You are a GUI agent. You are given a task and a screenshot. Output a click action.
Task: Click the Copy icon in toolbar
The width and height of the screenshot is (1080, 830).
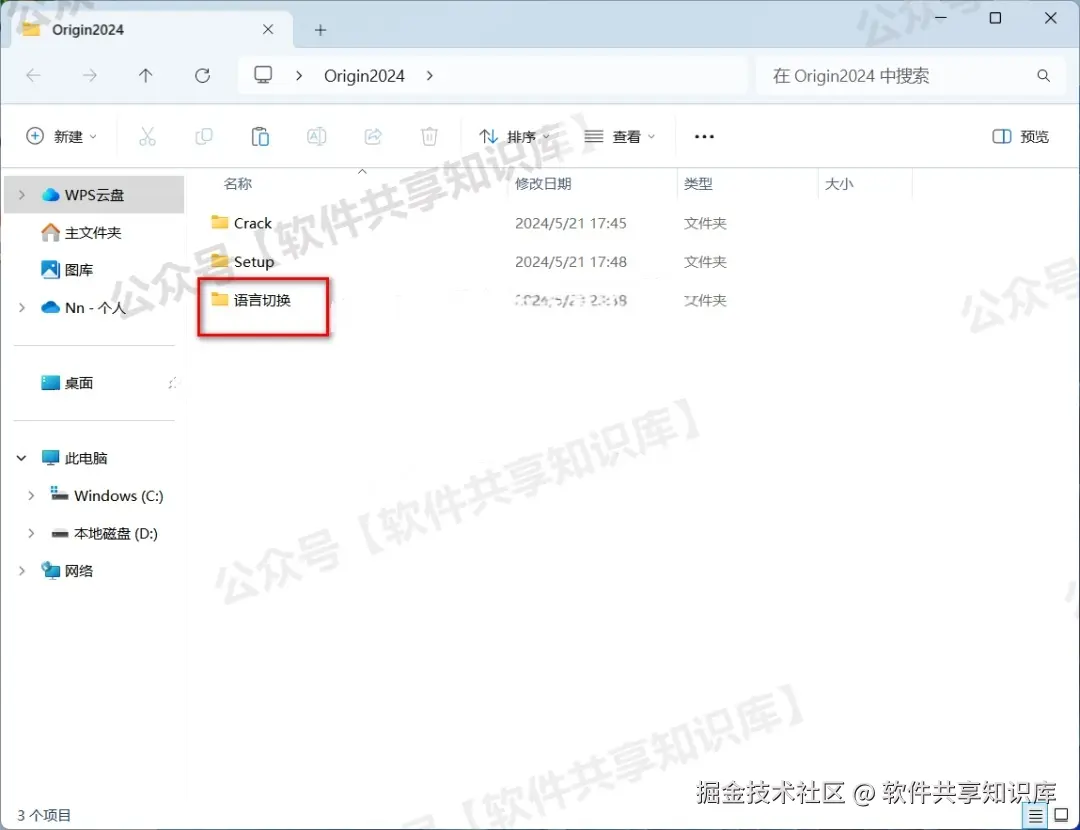point(204,136)
